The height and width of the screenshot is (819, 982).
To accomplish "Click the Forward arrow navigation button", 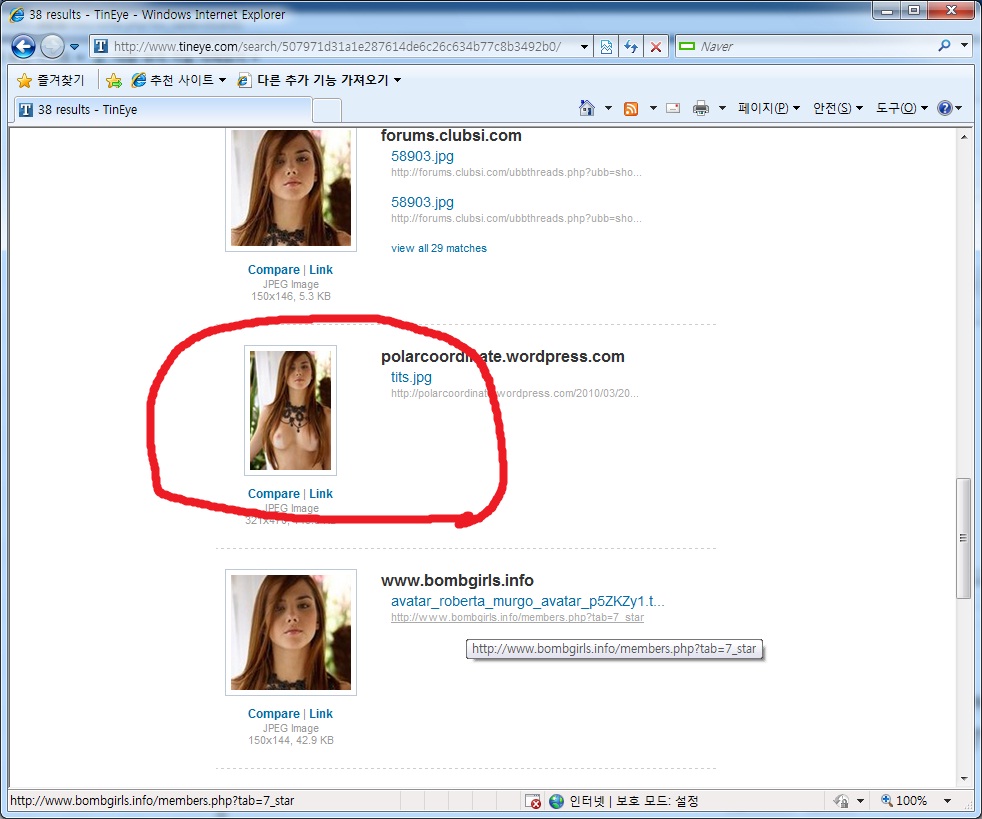I will point(52,46).
